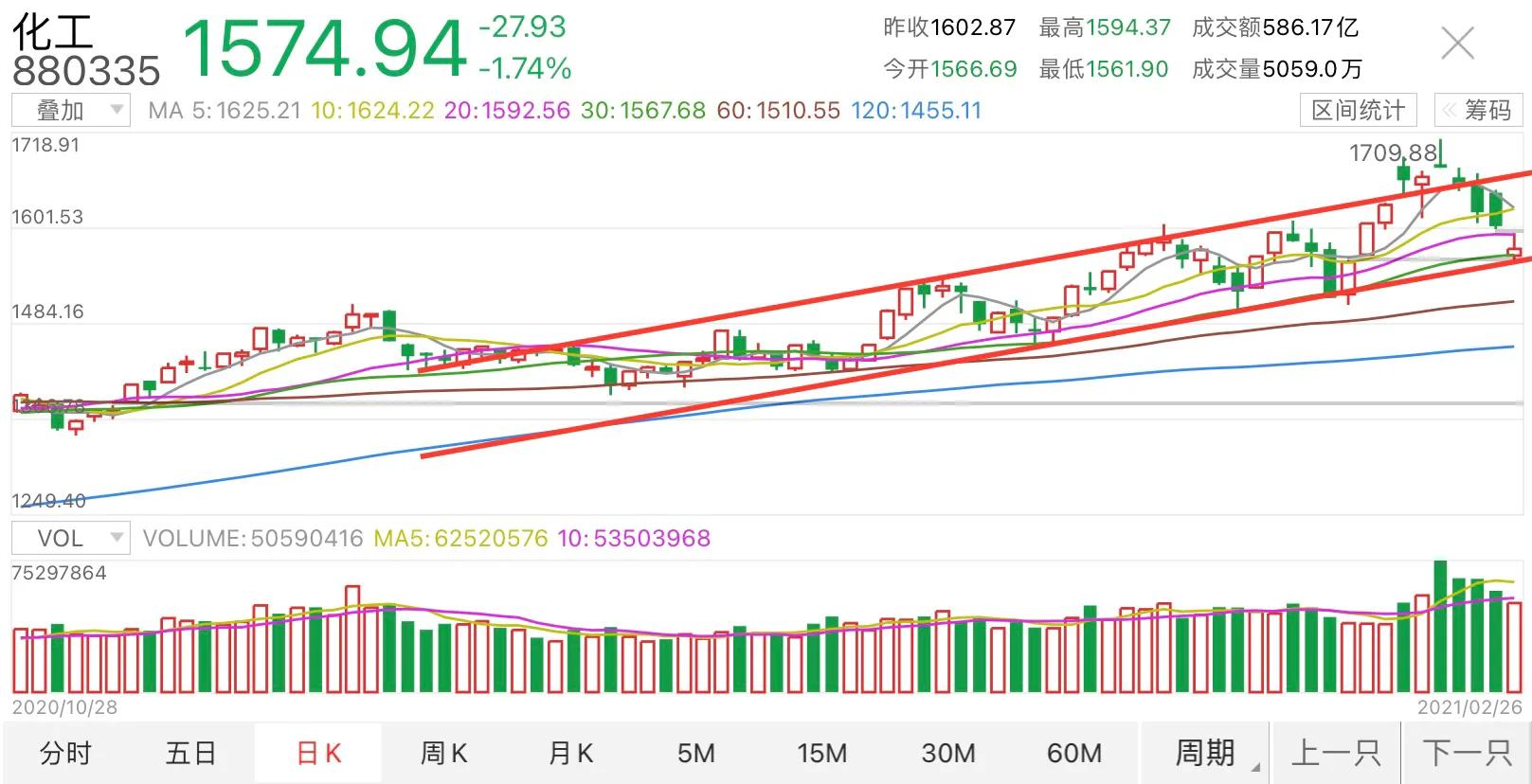This screenshot has height=784, width=1532.
Task: Click the VOLUME:50590416 readout
Action: tap(253, 539)
